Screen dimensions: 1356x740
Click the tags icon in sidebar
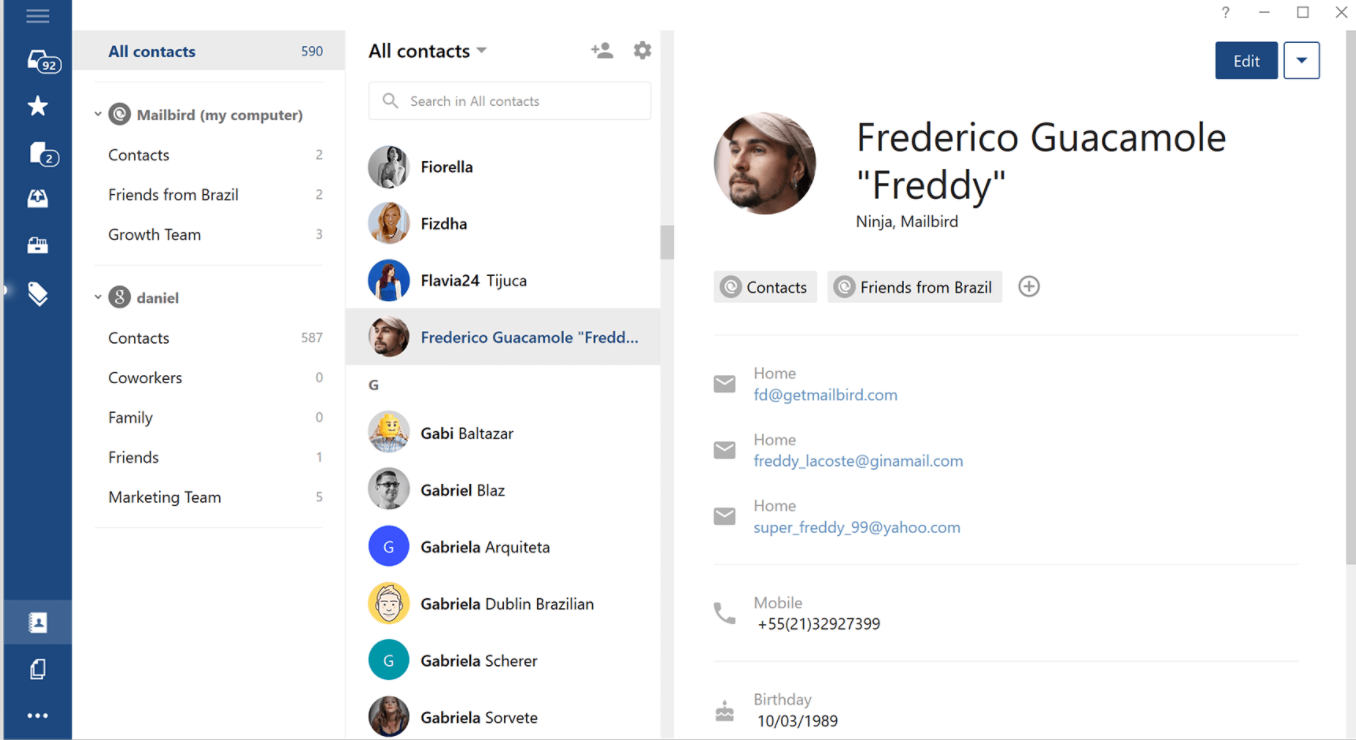click(38, 293)
